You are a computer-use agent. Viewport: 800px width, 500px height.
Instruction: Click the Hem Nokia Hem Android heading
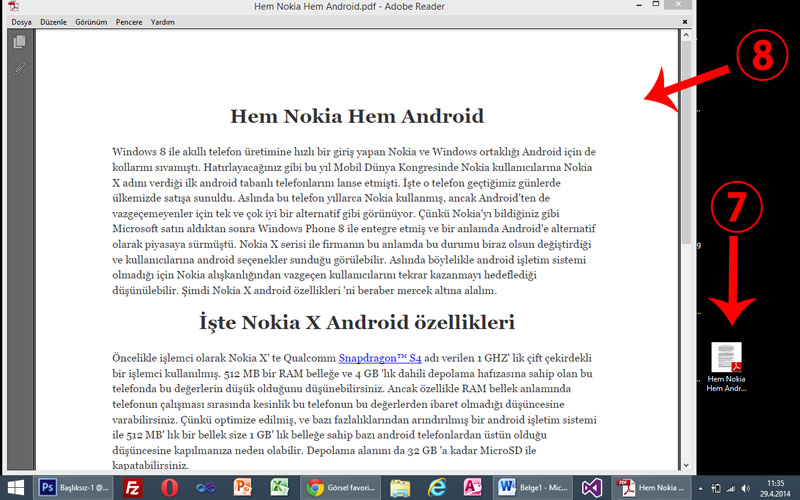pyautogui.click(x=357, y=116)
